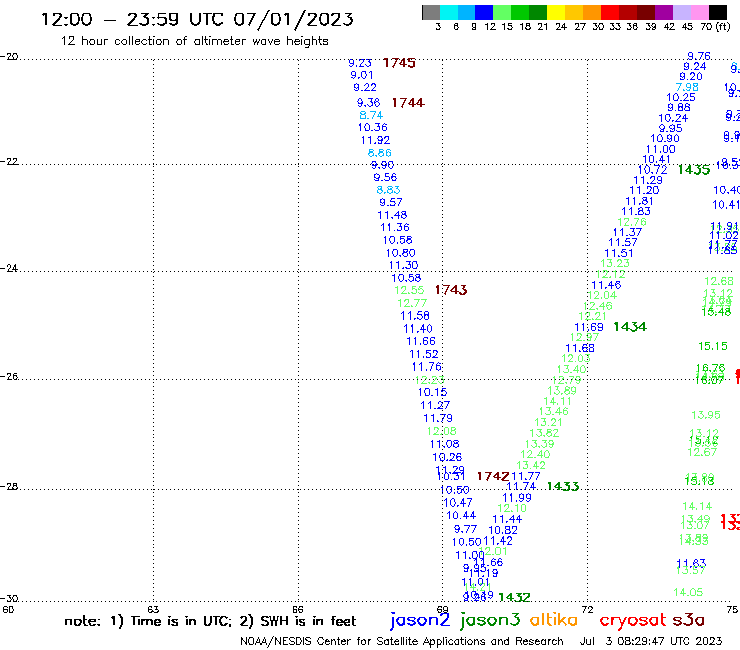Click the wave height value 9.01
The image size is (740, 650).
click(362, 75)
